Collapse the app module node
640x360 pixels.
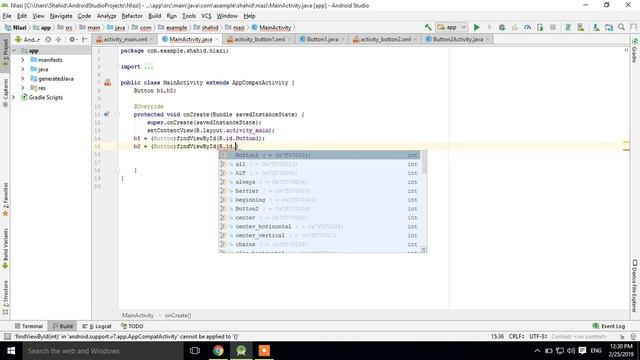click(14, 51)
